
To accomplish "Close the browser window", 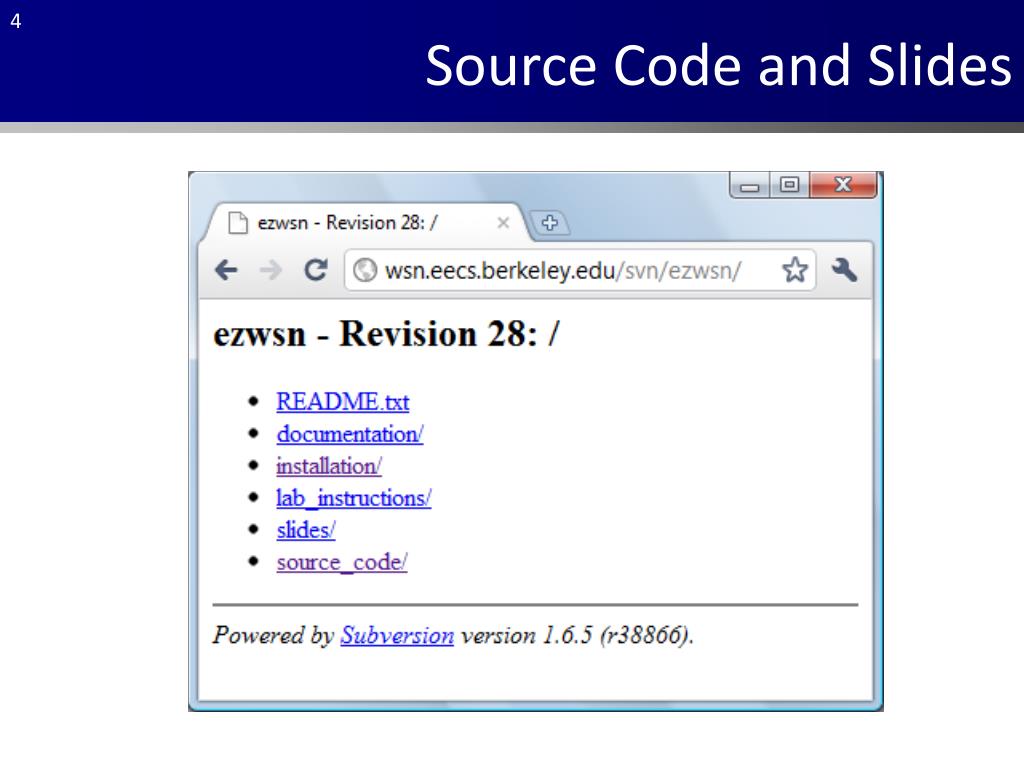I will point(842,185).
